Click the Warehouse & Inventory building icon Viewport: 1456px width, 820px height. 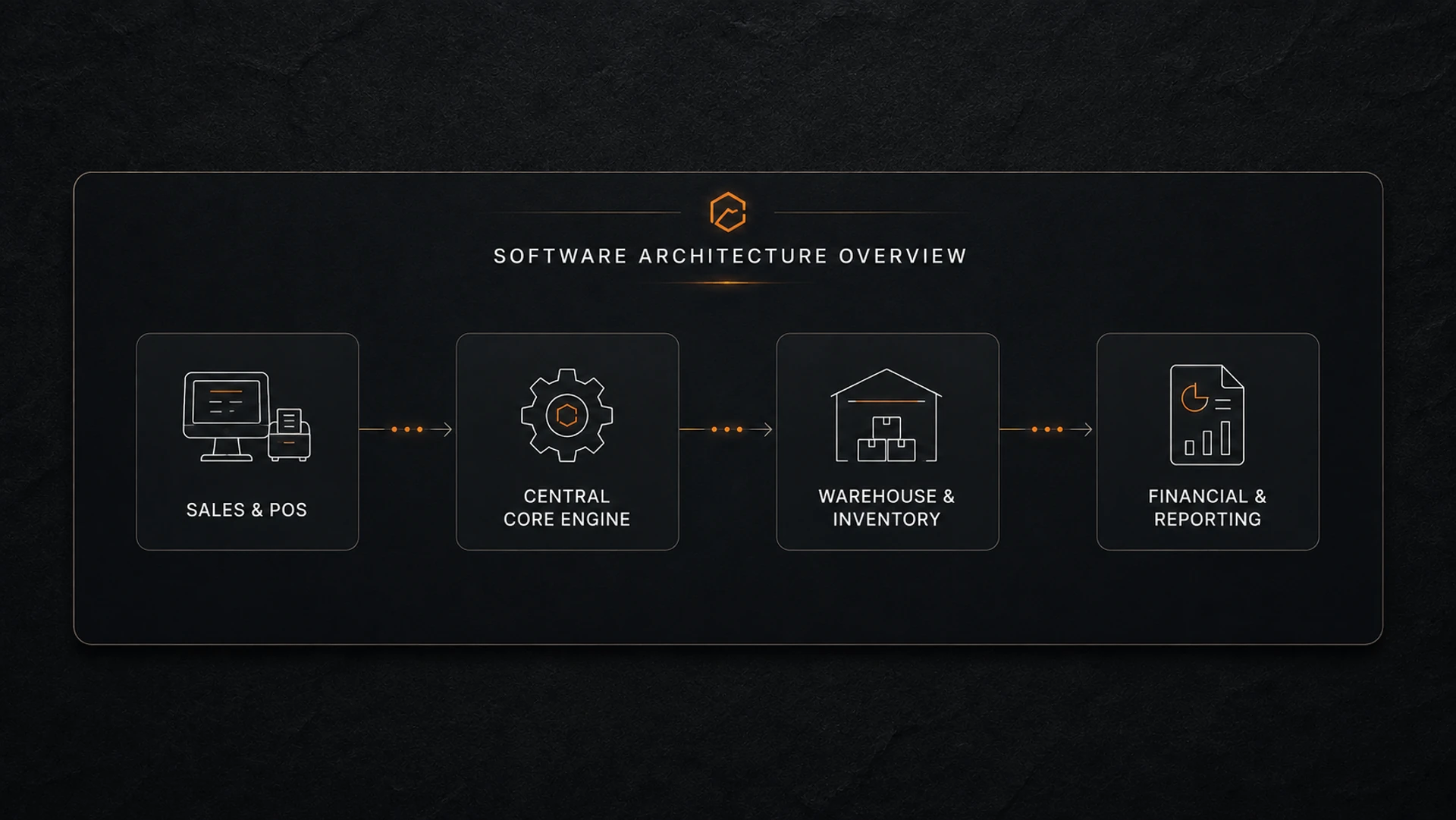(886, 415)
